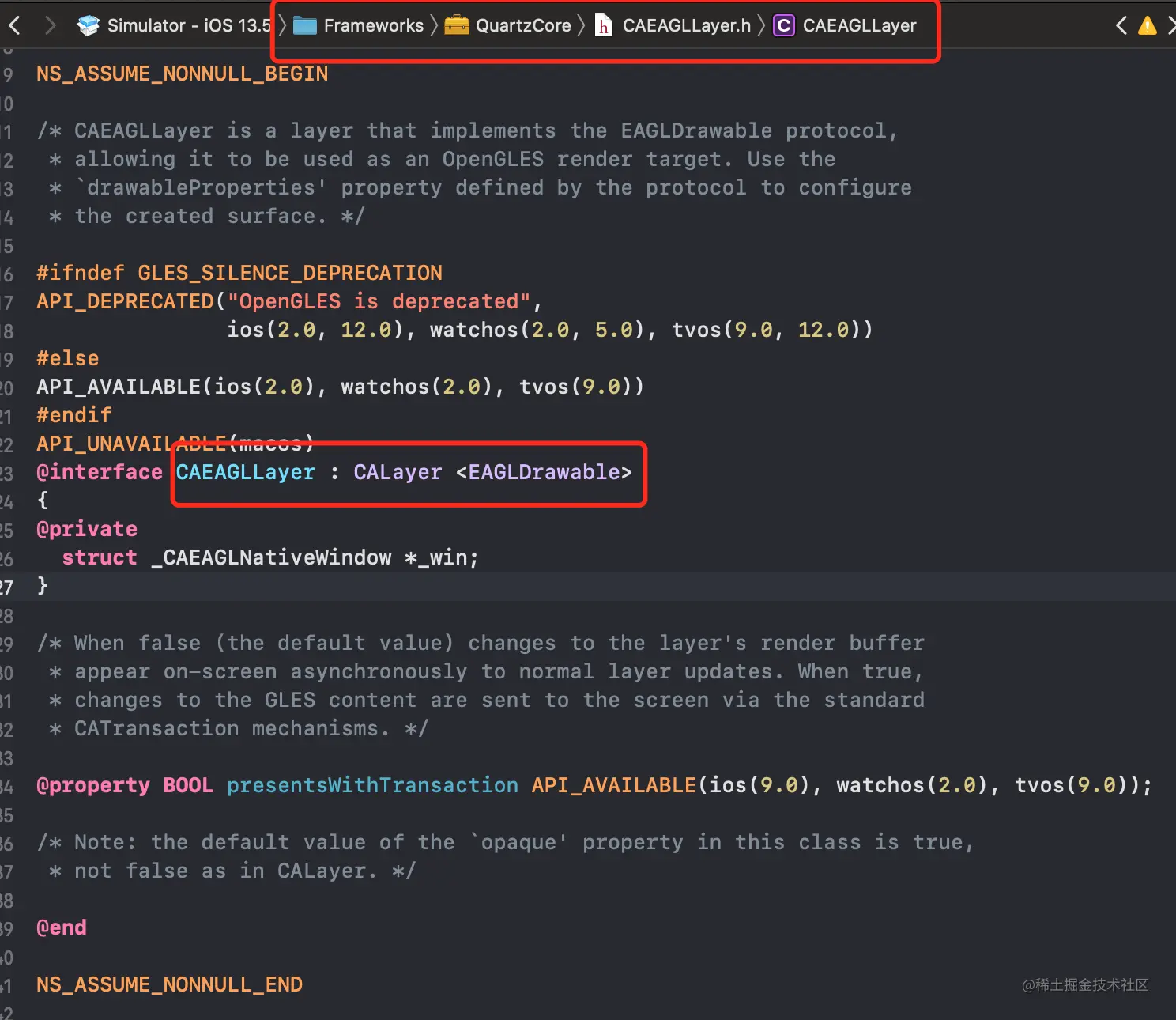Expand the breadcrumb chevron after Frameworks
This screenshot has width=1176, height=1020.
(x=434, y=25)
